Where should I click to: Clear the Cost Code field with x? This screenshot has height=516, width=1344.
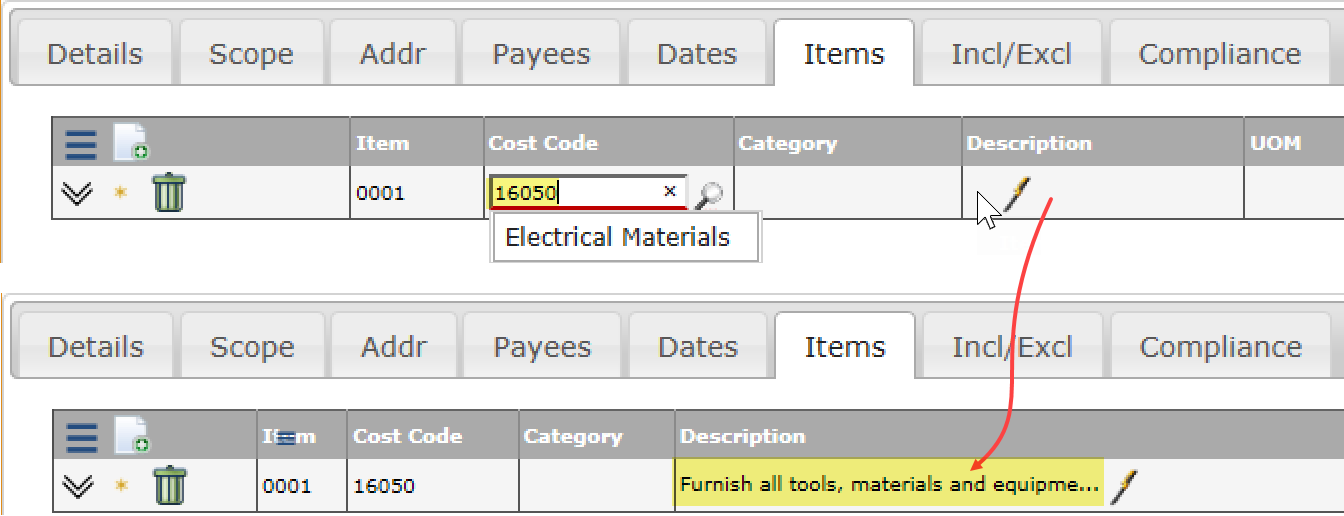[670, 191]
